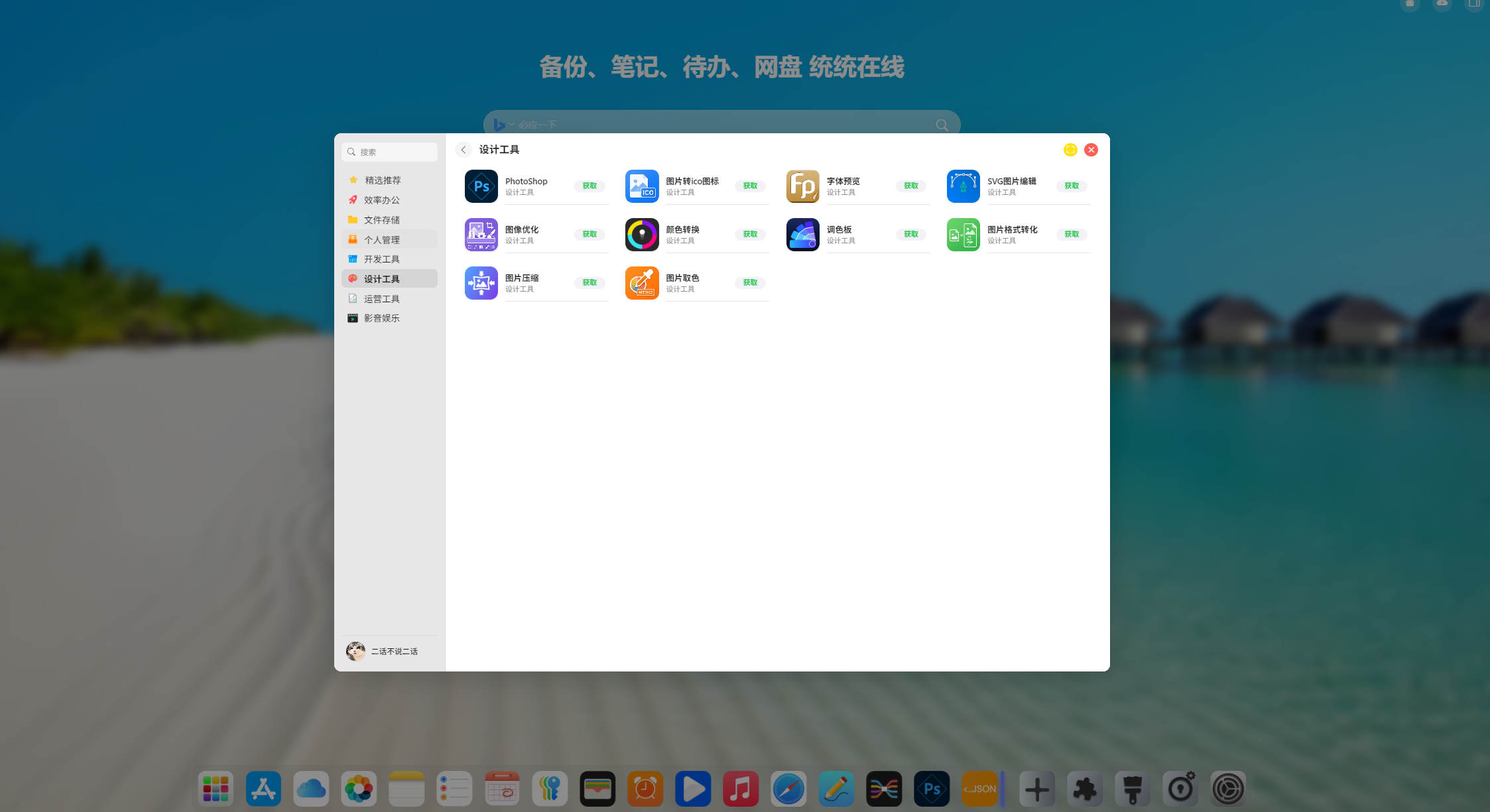Switch to the 开发工具 category

click(389, 259)
